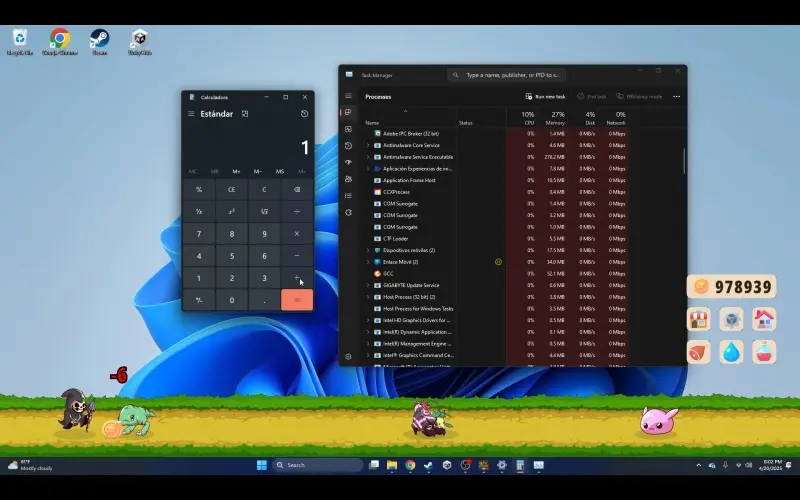Click the game shop stall icon

698,319
